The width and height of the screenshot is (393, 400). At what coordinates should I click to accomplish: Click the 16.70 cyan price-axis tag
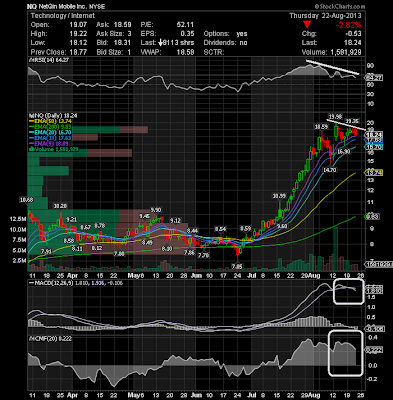[x=374, y=147]
